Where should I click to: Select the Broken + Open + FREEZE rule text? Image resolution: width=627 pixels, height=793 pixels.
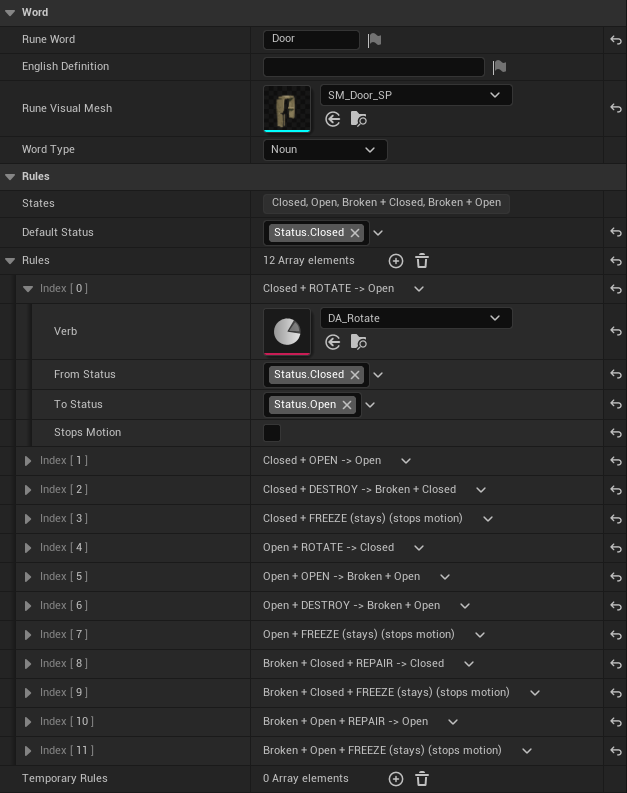coord(382,751)
